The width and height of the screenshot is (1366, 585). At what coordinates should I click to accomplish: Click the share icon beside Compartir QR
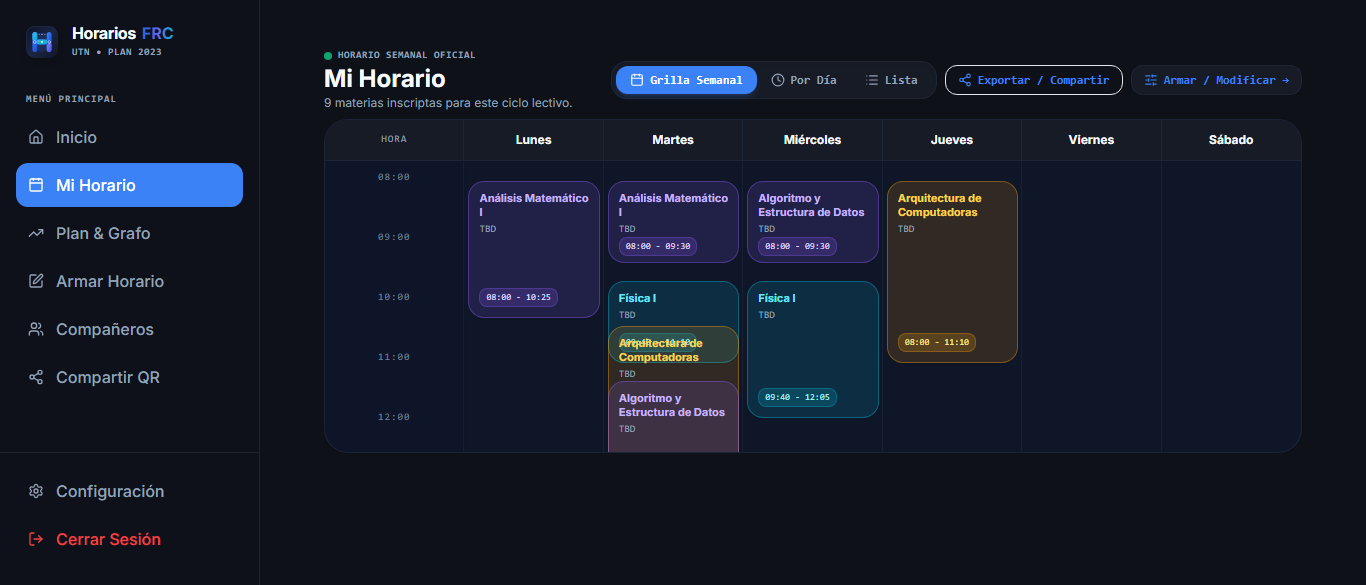[x=36, y=377]
